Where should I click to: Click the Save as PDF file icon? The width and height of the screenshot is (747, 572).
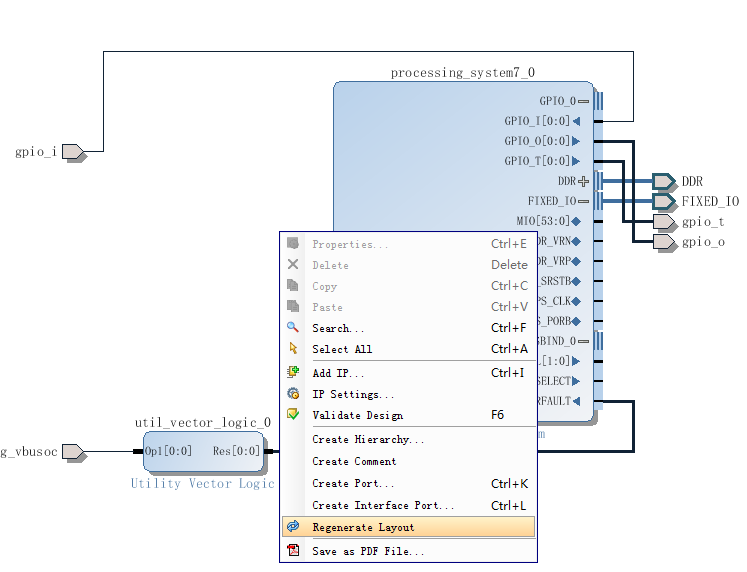(x=293, y=550)
